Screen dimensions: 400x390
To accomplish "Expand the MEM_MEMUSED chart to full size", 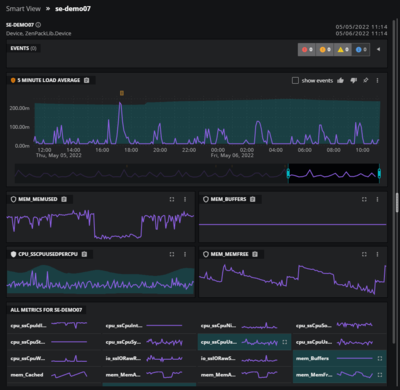I will click(x=172, y=199).
